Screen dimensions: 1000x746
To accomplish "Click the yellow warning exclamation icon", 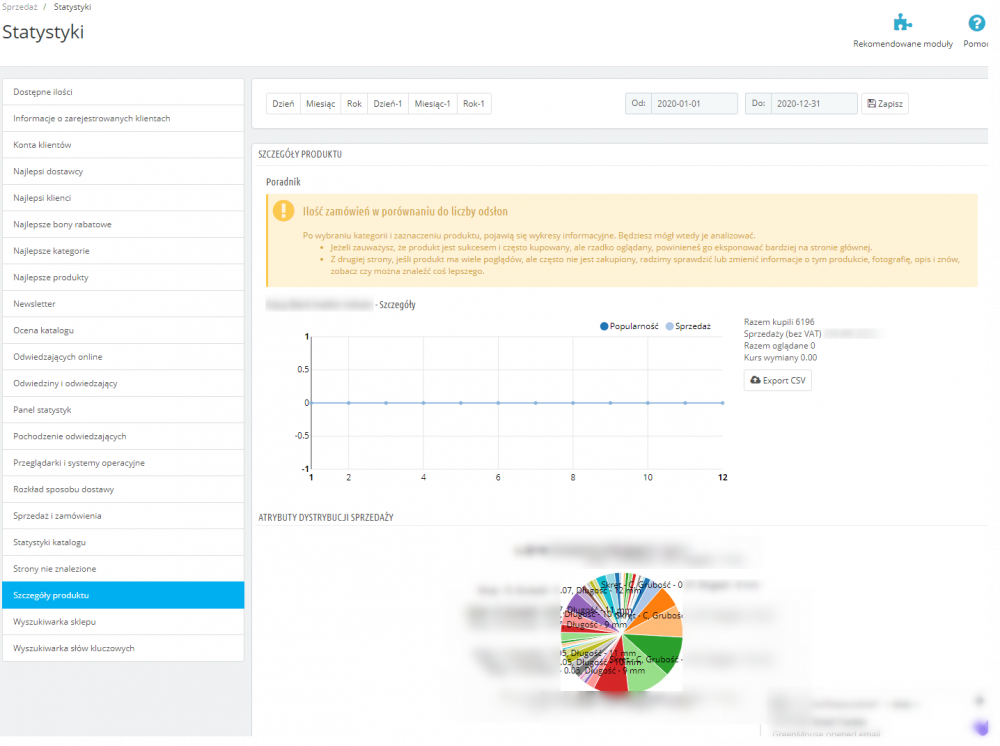I will click(283, 210).
